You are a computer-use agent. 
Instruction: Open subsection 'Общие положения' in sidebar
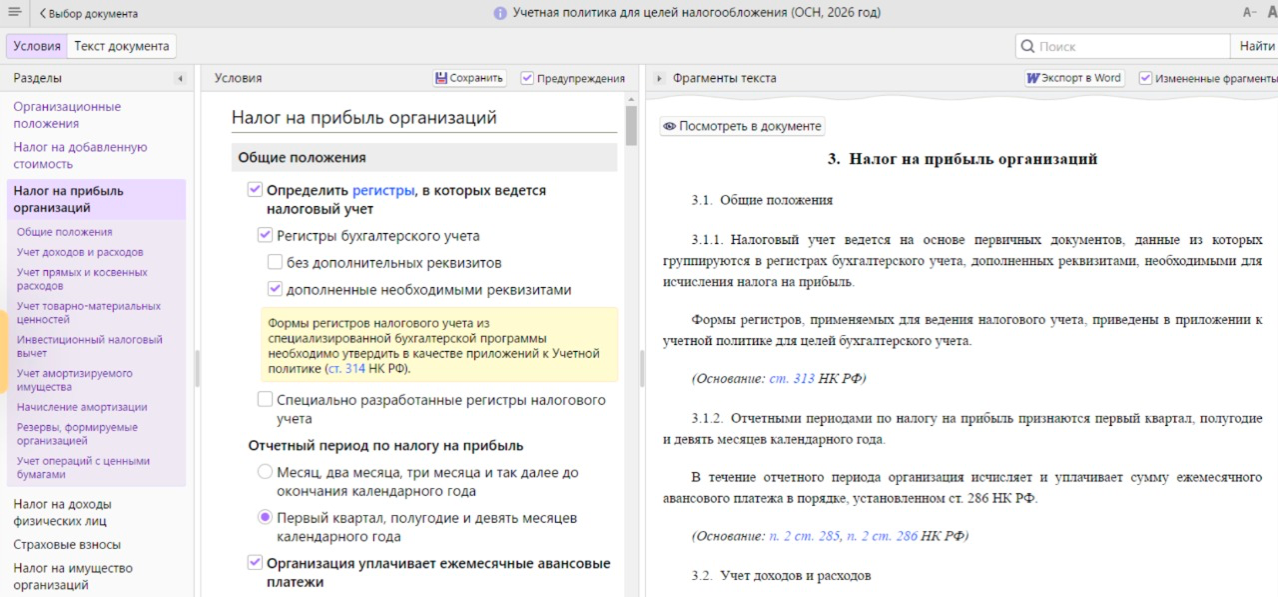coord(64,232)
